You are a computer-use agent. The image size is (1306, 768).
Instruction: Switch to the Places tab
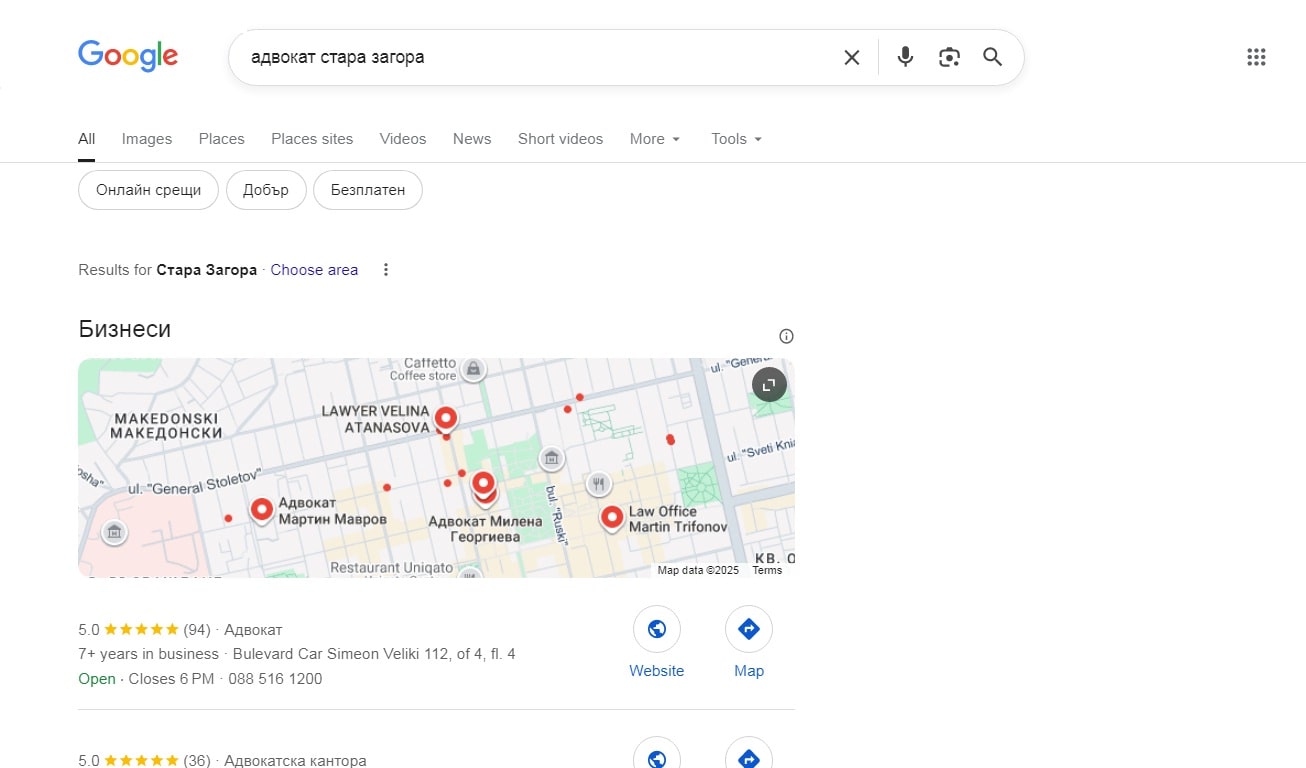coord(222,139)
